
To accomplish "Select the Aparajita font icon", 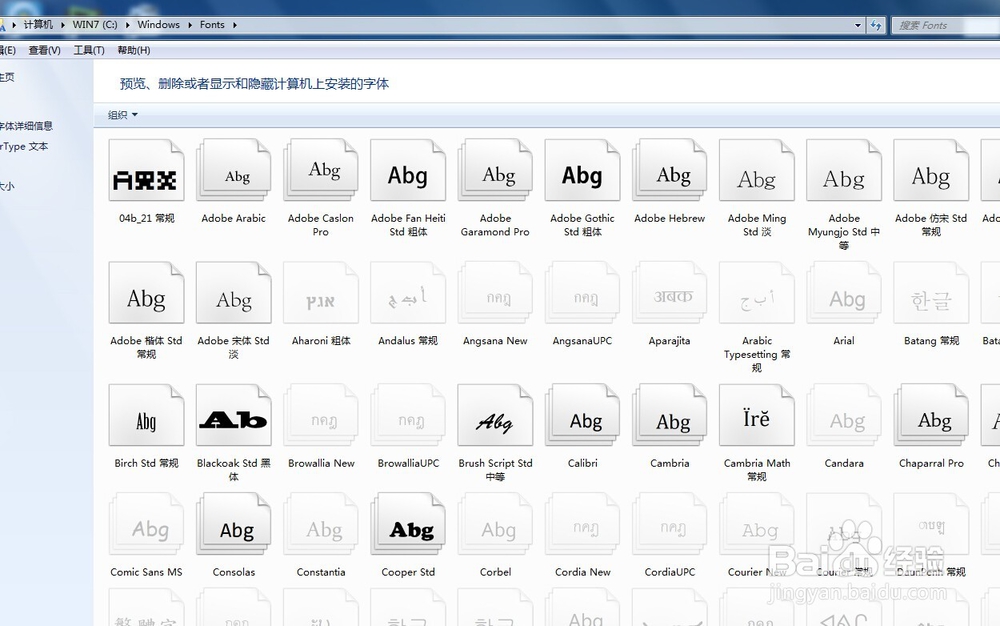I will click(670, 292).
